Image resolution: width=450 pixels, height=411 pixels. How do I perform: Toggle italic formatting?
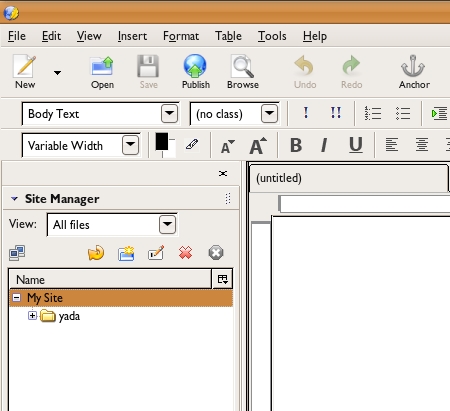click(x=324, y=145)
